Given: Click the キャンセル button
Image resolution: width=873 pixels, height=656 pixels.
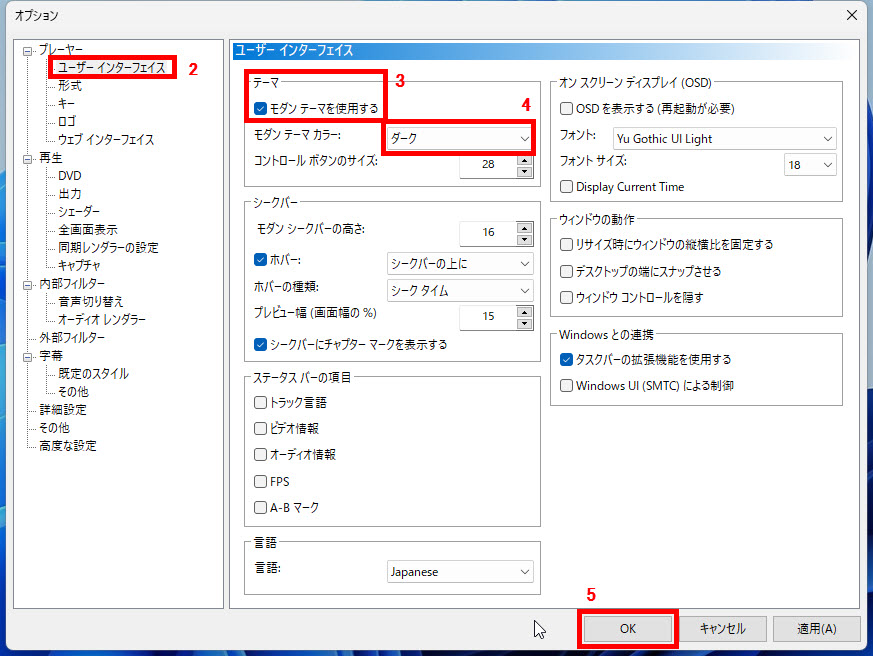Looking at the screenshot, I should (x=722, y=629).
